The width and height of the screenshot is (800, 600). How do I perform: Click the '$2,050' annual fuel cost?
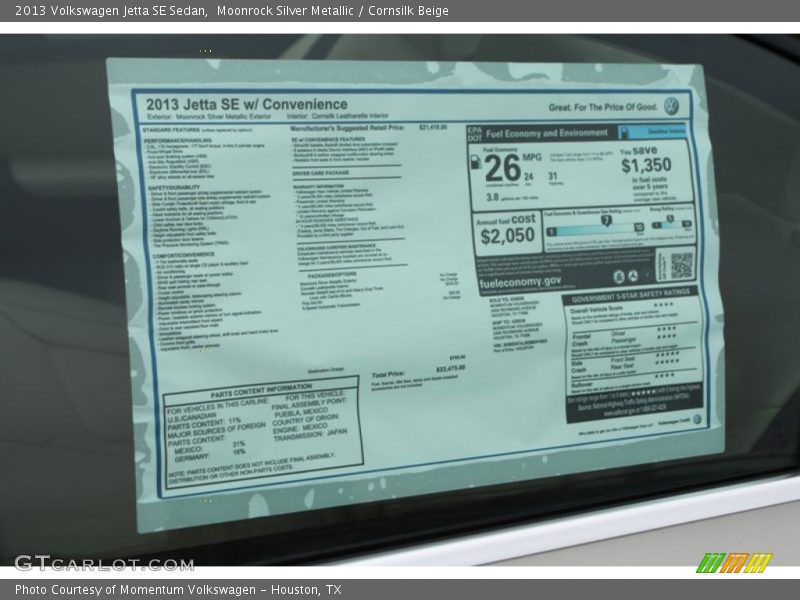(x=508, y=236)
